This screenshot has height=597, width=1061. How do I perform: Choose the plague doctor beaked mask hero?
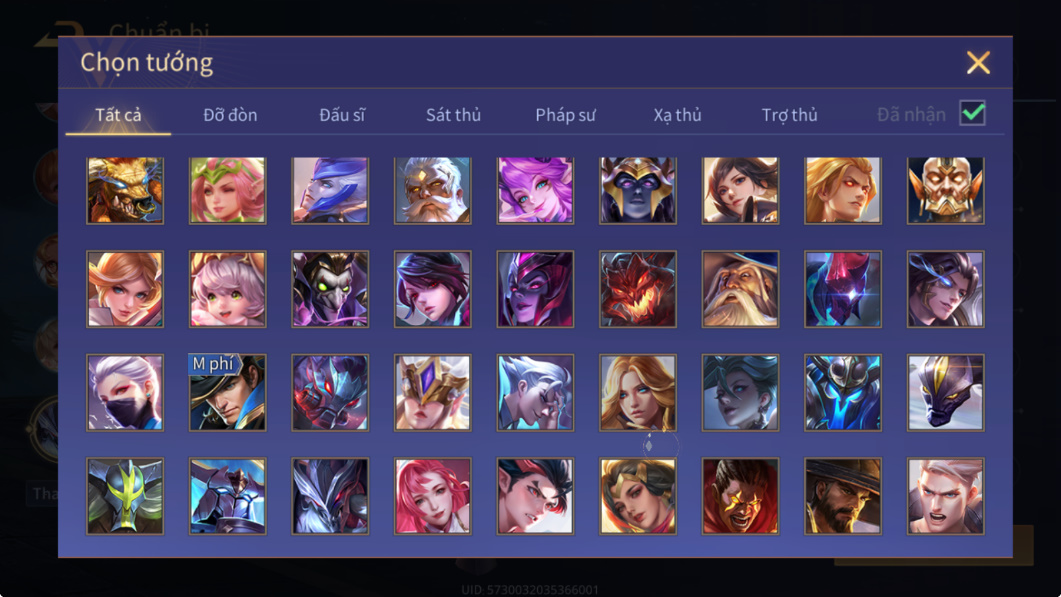point(330,290)
